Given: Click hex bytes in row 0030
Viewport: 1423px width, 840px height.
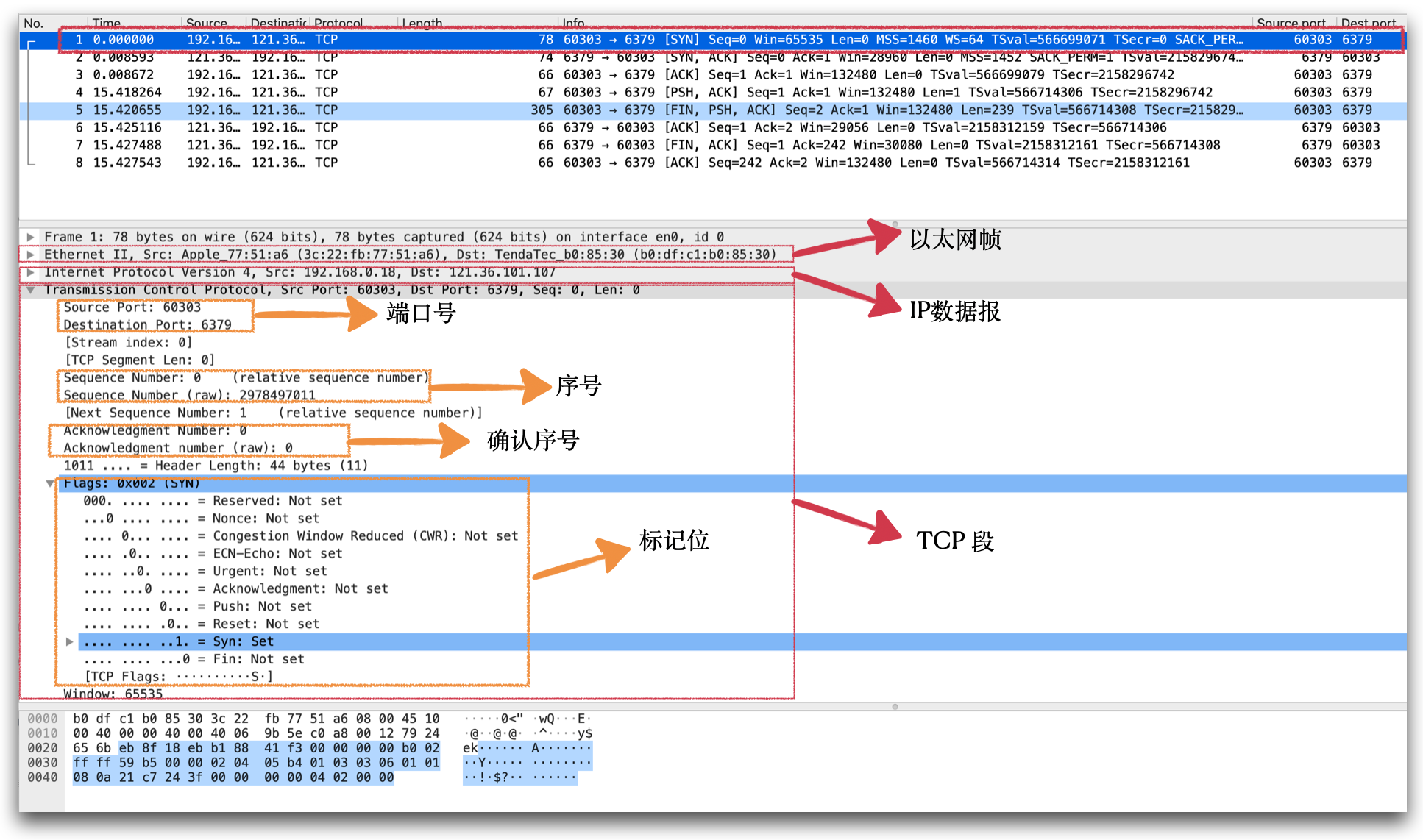Looking at the screenshot, I should [256, 764].
